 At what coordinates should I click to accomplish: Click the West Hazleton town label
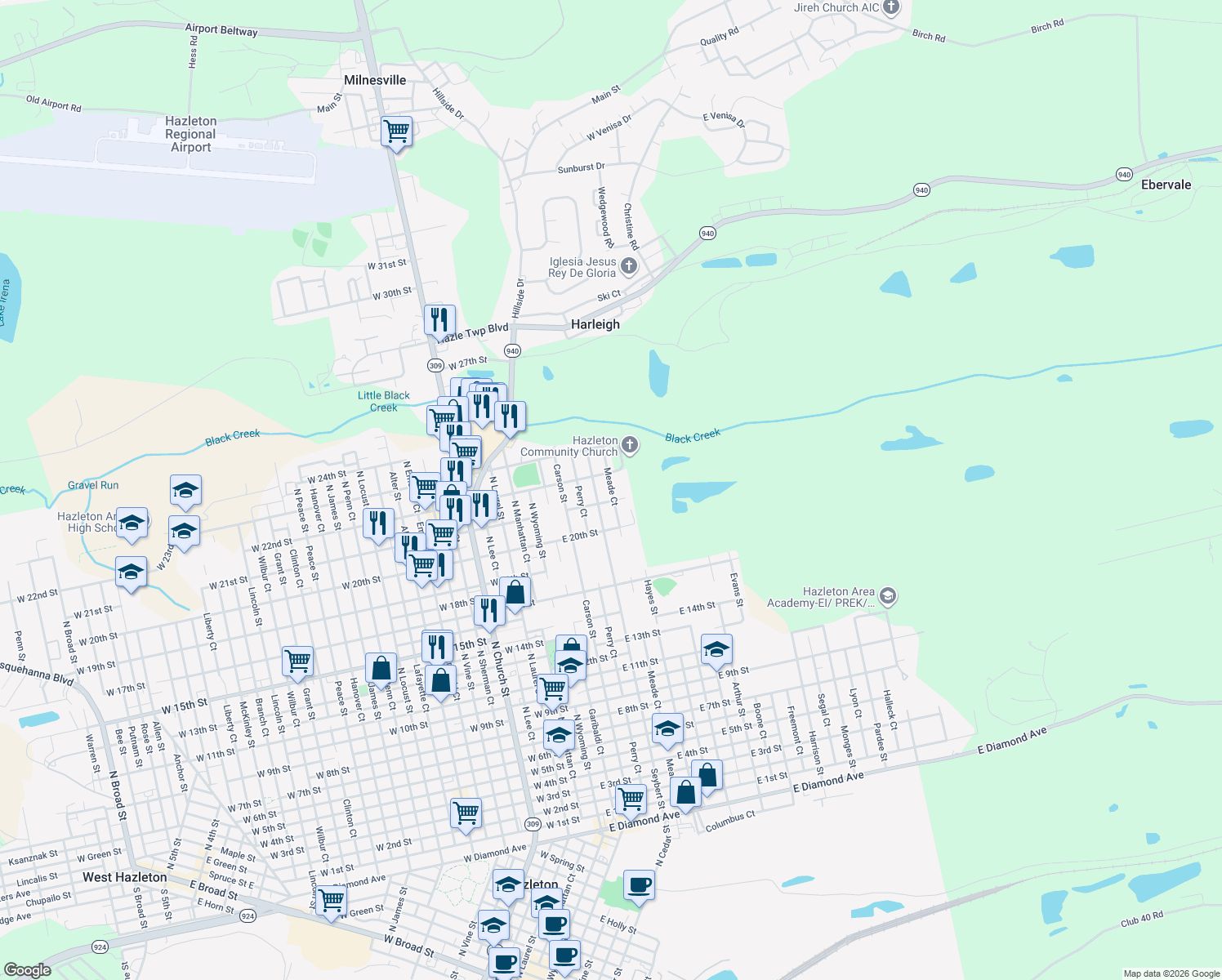[124, 876]
